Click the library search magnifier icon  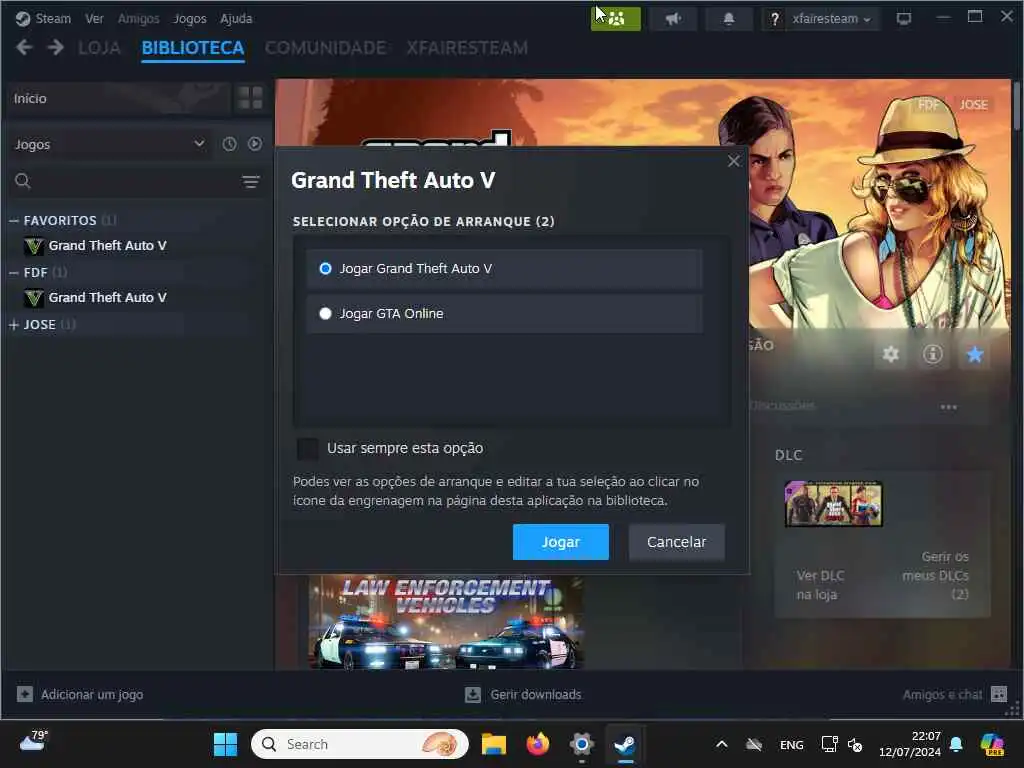[23, 181]
